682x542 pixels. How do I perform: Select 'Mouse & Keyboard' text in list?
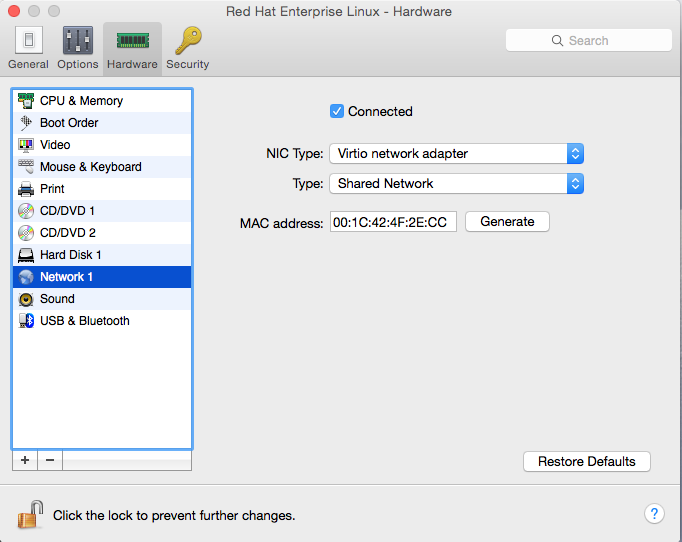click(91, 167)
